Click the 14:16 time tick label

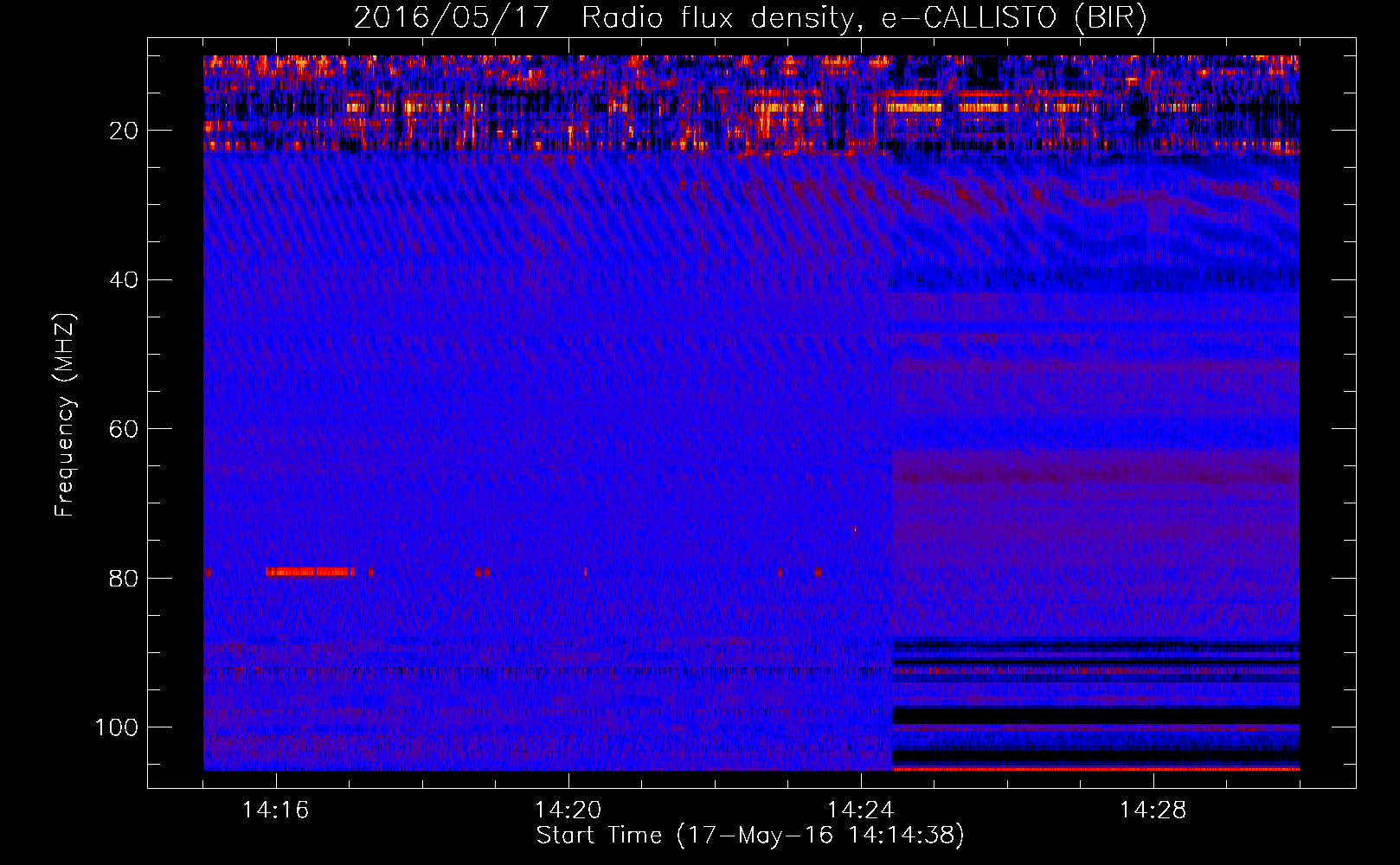point(276,811)
